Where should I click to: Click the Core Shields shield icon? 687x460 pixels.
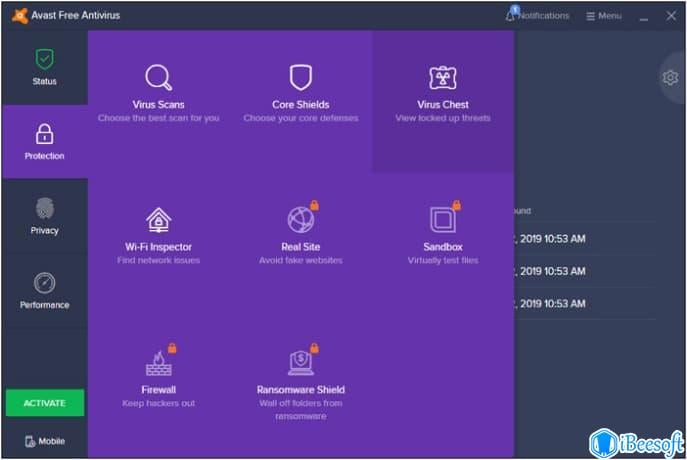(301, 78)
